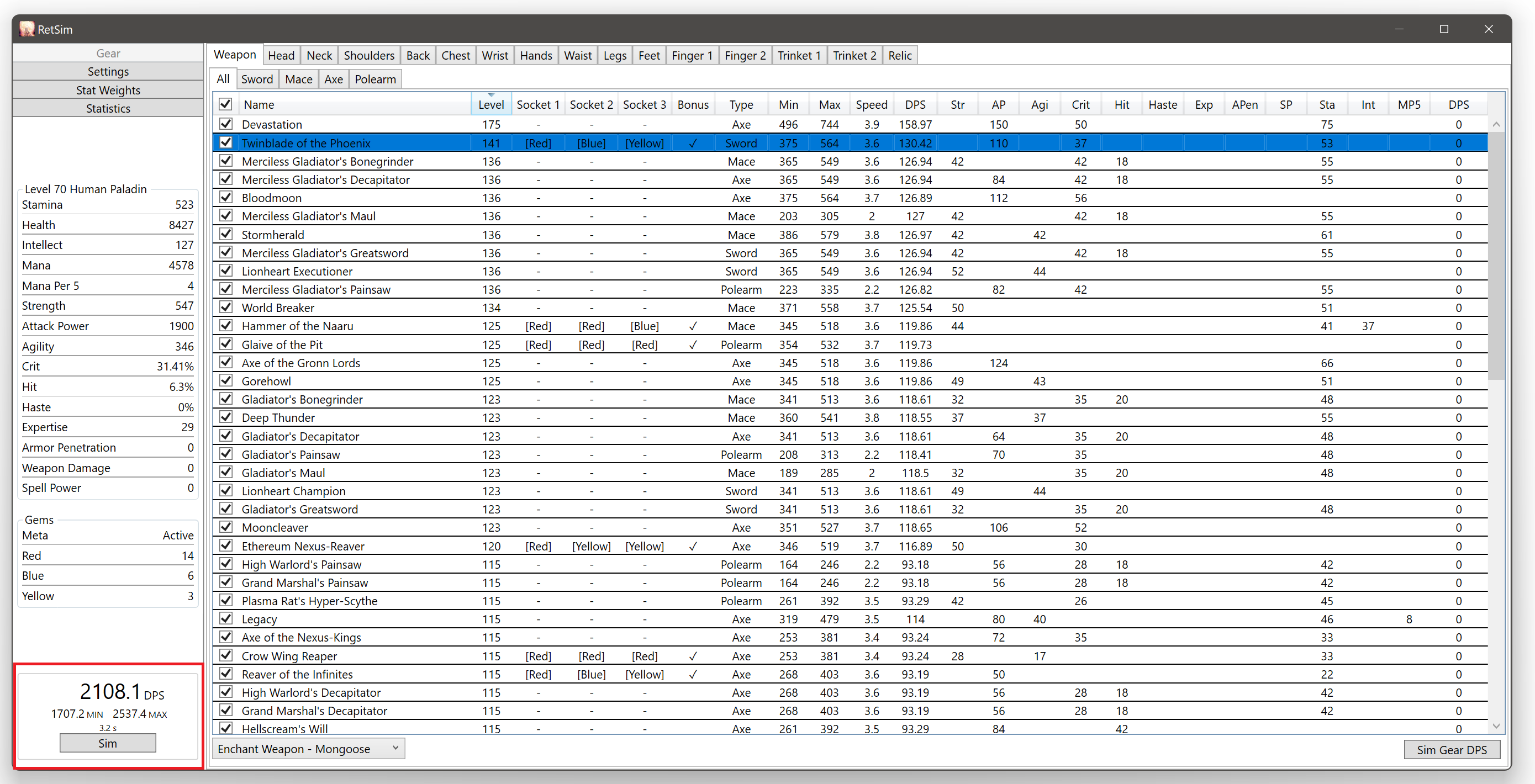The height and width of the screenshot is (784, 1535).
Task: Open the Enchant Weapon - Mongoose dropdown
Action: click(309, 749)
